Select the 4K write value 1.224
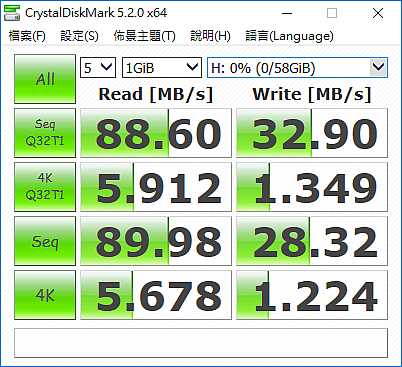This screenshot has width=402, height=367. click(x=312, y=295)
